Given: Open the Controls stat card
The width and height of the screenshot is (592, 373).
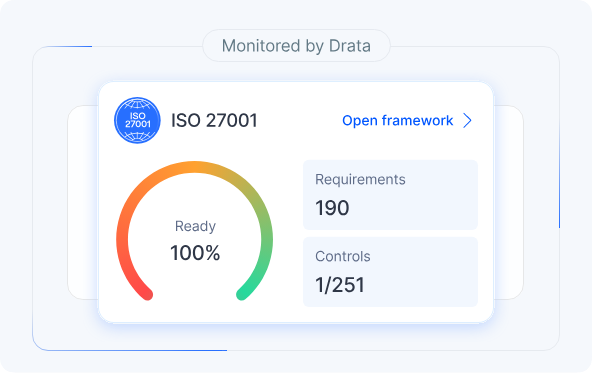Looking at the screenshot, I should coord(390,272).
